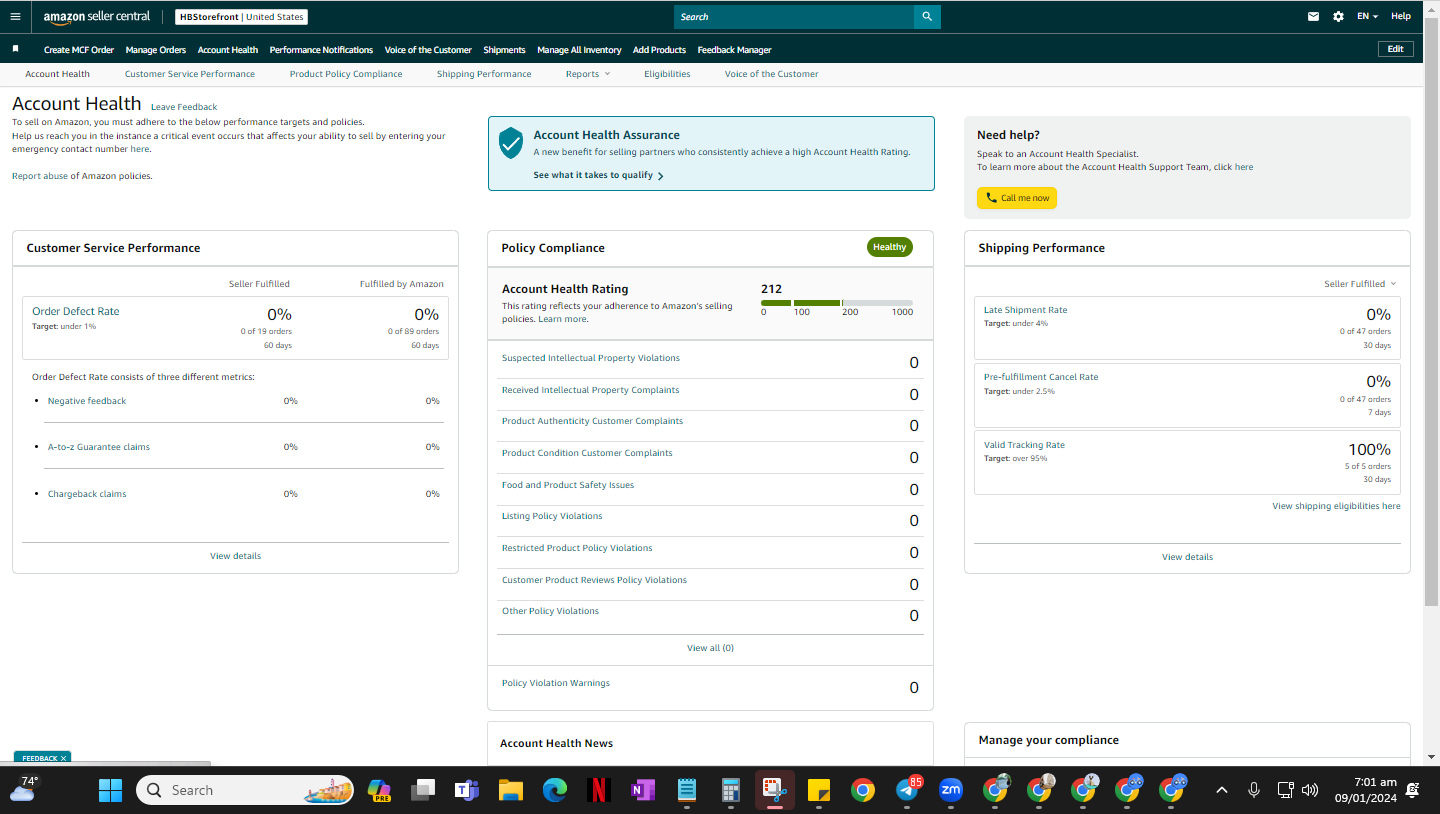Open Add Products in the nav bar
The width and height of the screenshot is (1440, 814).
(659, 50)
